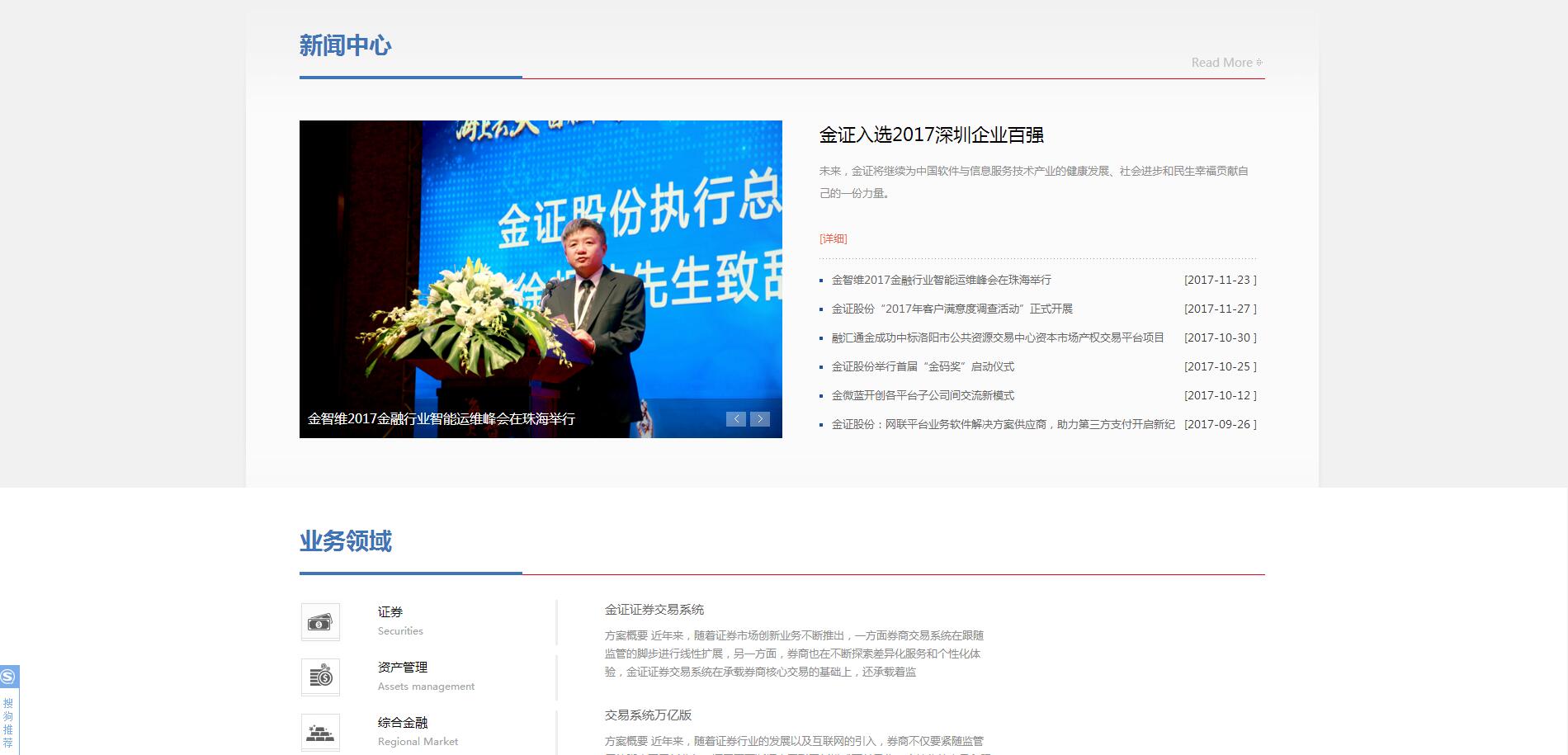
Task: Open news about 2017年客户满意度调查活动
Action: [x=952, y=309]
